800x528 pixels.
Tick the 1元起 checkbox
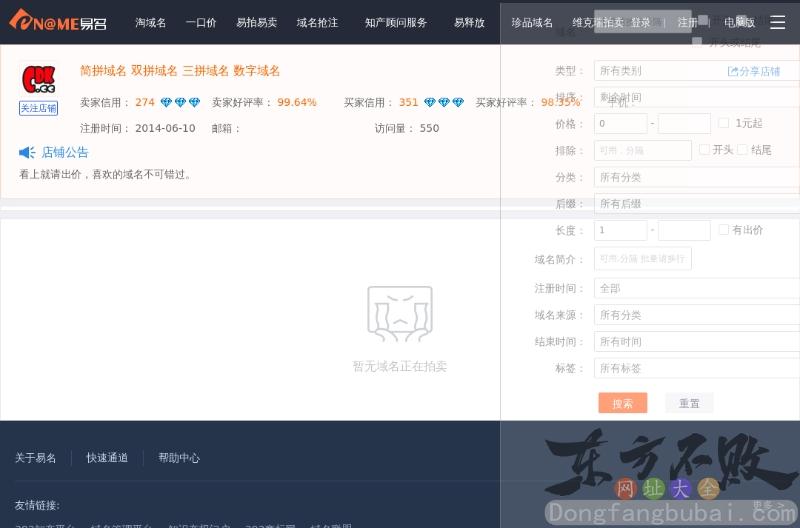coord(723,122)
